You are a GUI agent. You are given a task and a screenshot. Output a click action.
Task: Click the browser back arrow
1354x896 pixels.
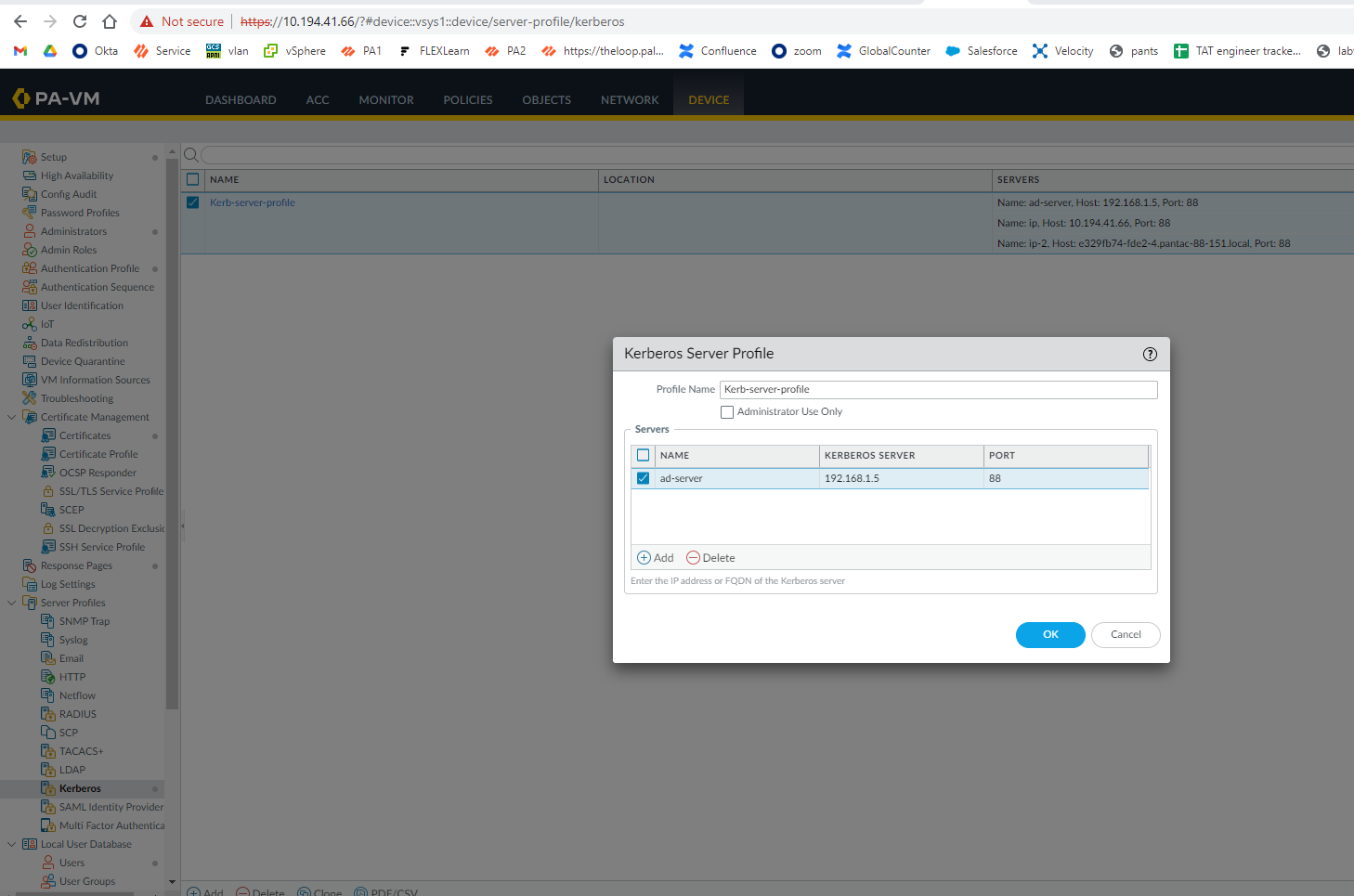coord(20,21)
